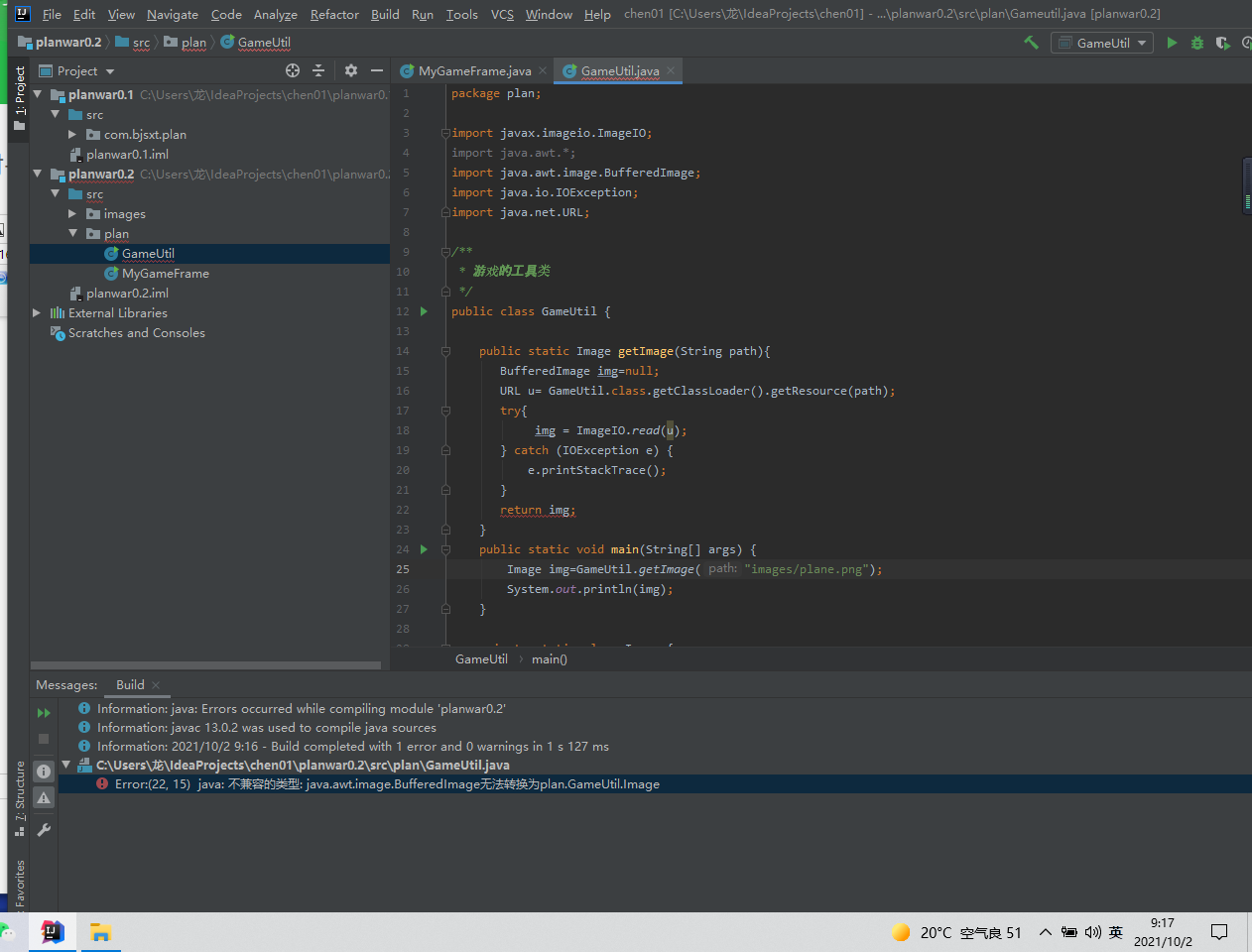The width and height of the screenshot is (1252, 952).
Task: Click the Build project hammer icon
Action: click(x=1031, y=43)
